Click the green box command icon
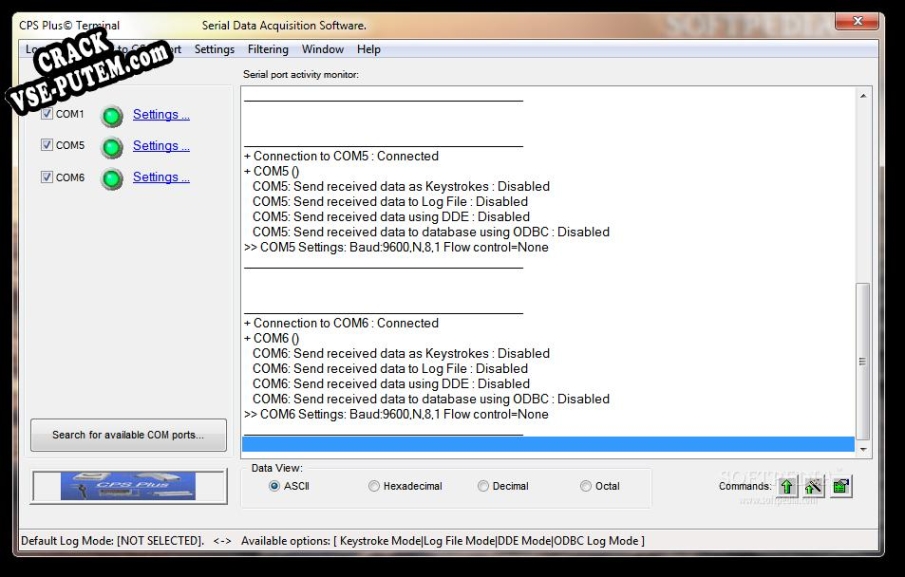This screenshot has height=577, width=905. coord(841,486)
